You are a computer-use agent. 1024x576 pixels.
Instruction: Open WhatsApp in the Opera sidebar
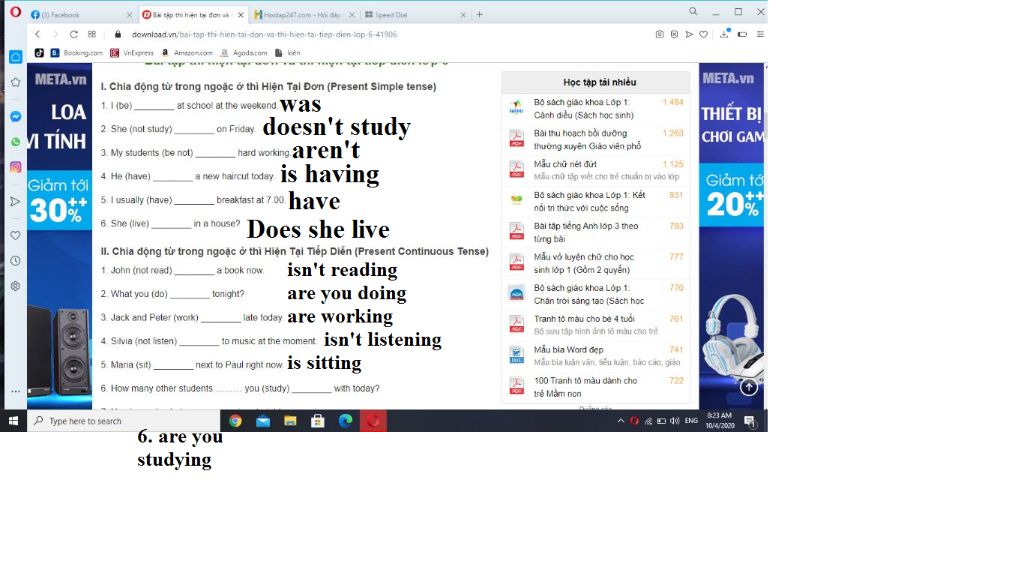(16, 142)
